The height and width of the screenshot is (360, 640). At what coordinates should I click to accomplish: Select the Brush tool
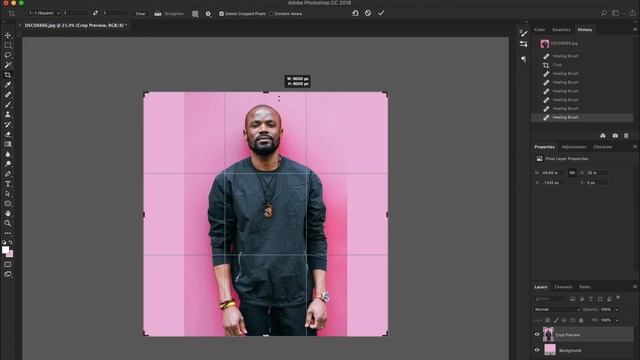click(8, 104)
